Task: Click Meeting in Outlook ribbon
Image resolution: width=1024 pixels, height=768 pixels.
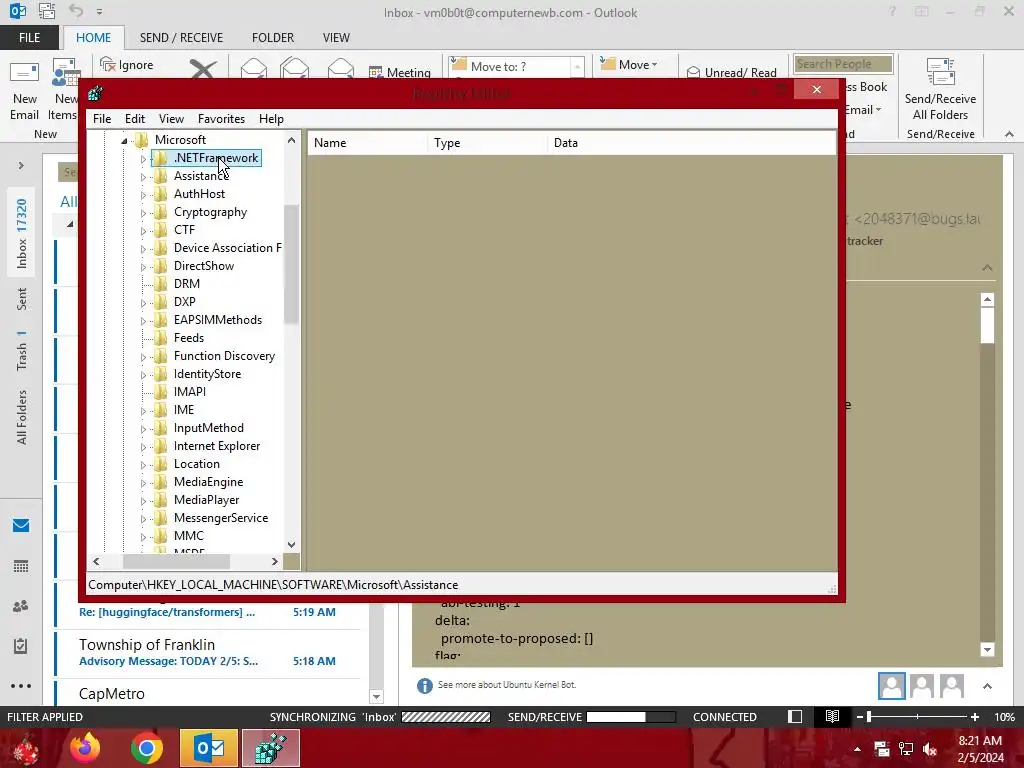Action: pos(400,72)
